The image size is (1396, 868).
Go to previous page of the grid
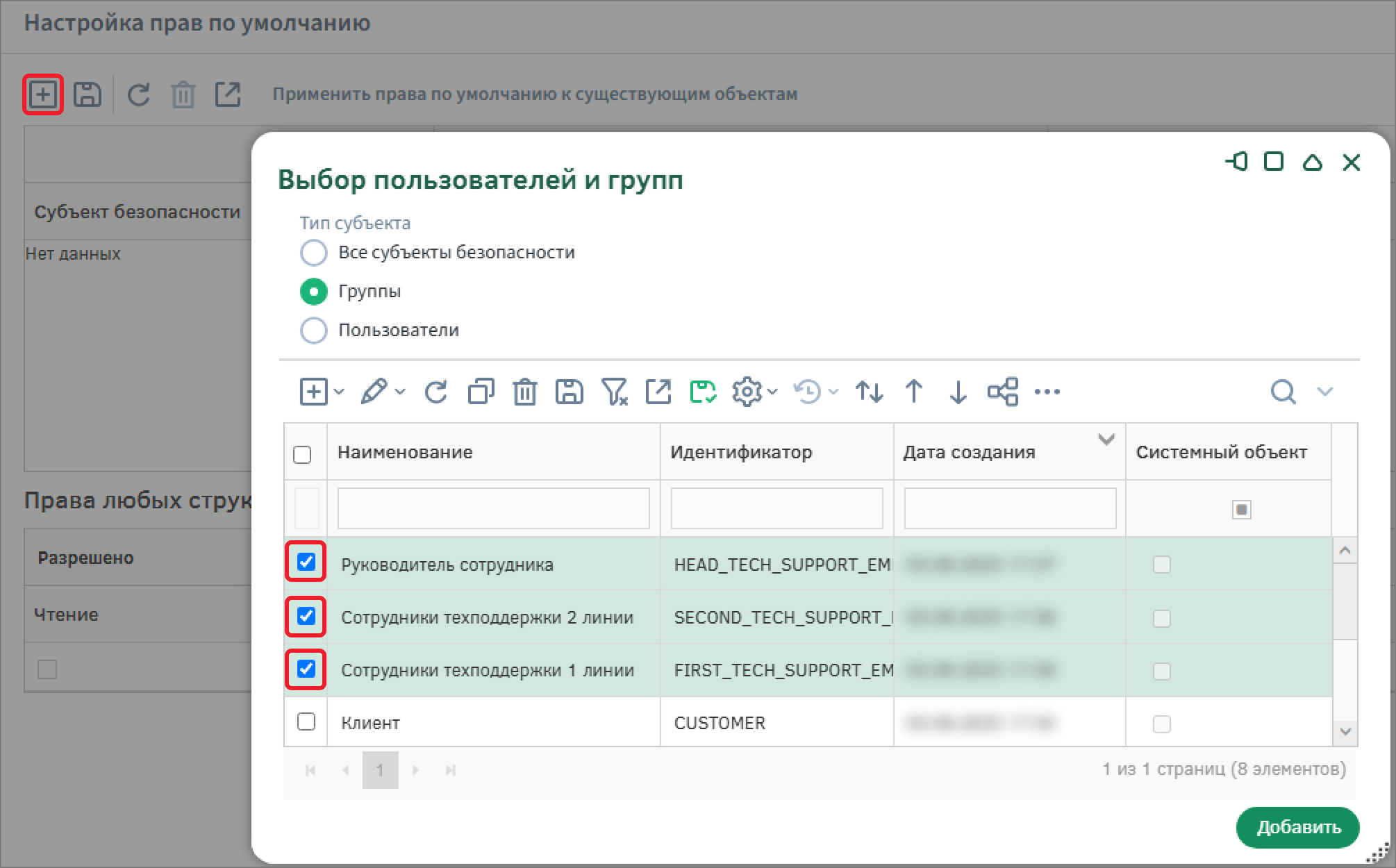(345, 770)
